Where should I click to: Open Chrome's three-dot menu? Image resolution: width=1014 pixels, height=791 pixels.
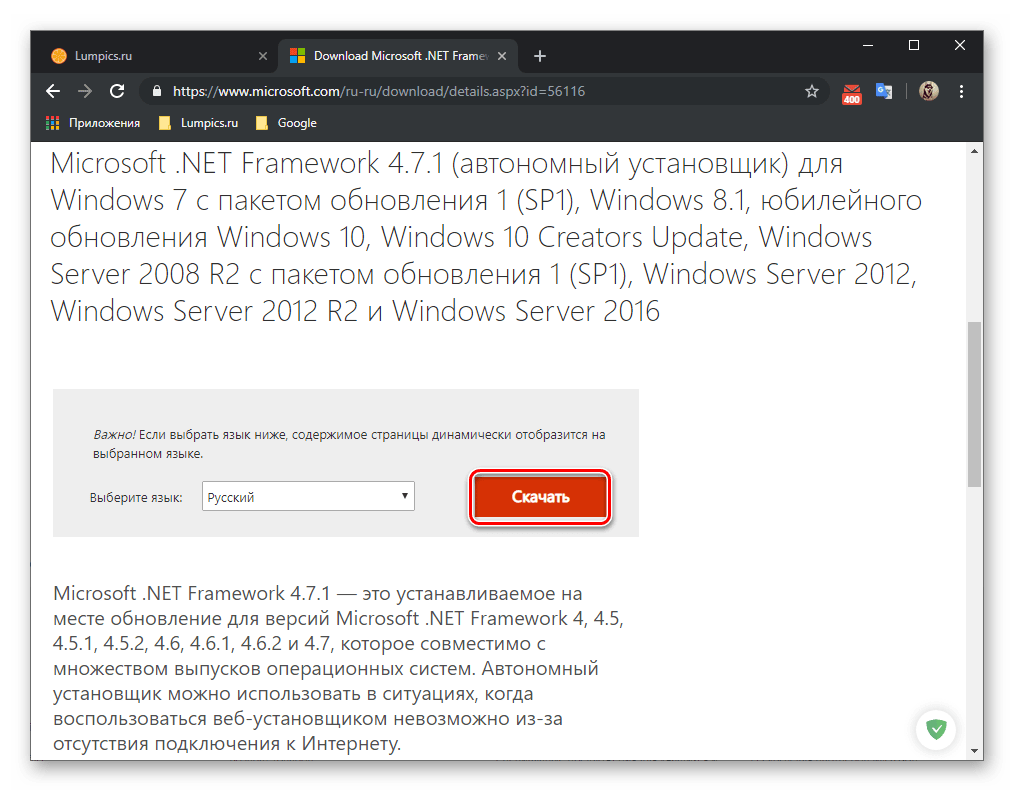point(962,91)
